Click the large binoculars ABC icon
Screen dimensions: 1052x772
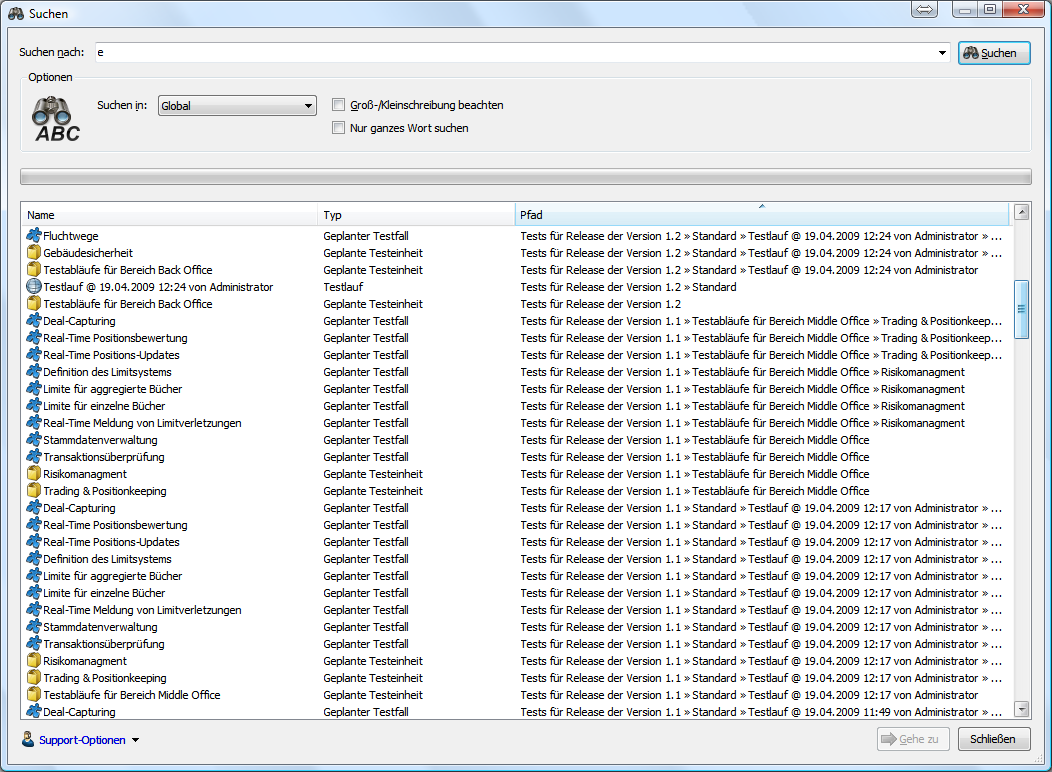(x=57, y=118)
